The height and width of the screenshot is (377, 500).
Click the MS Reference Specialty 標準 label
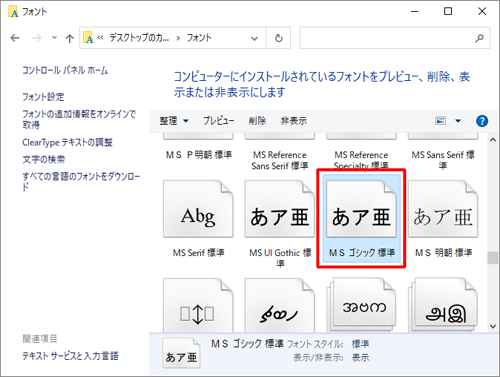click(x=361, y=160)
